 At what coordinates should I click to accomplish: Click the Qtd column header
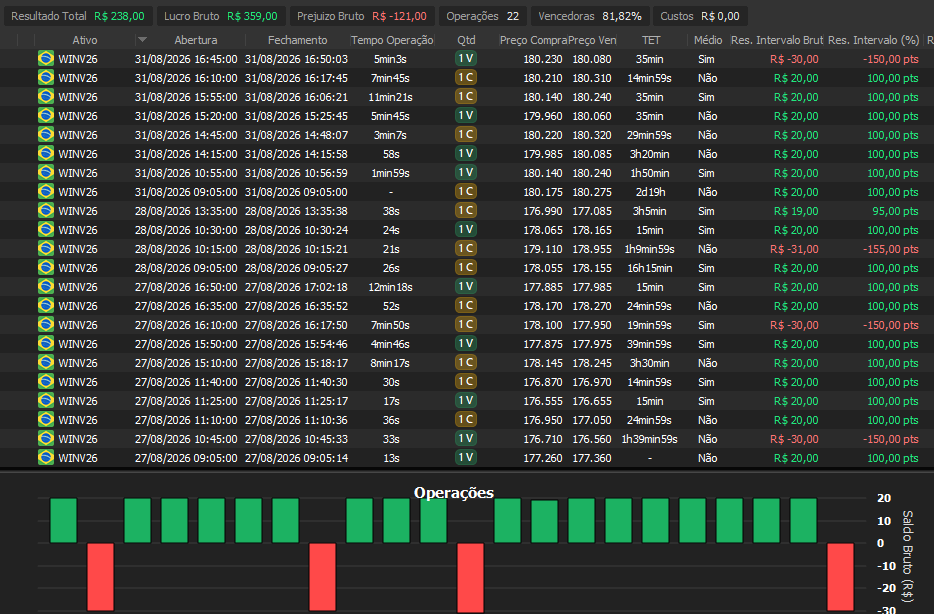click(x=466, y=40)
